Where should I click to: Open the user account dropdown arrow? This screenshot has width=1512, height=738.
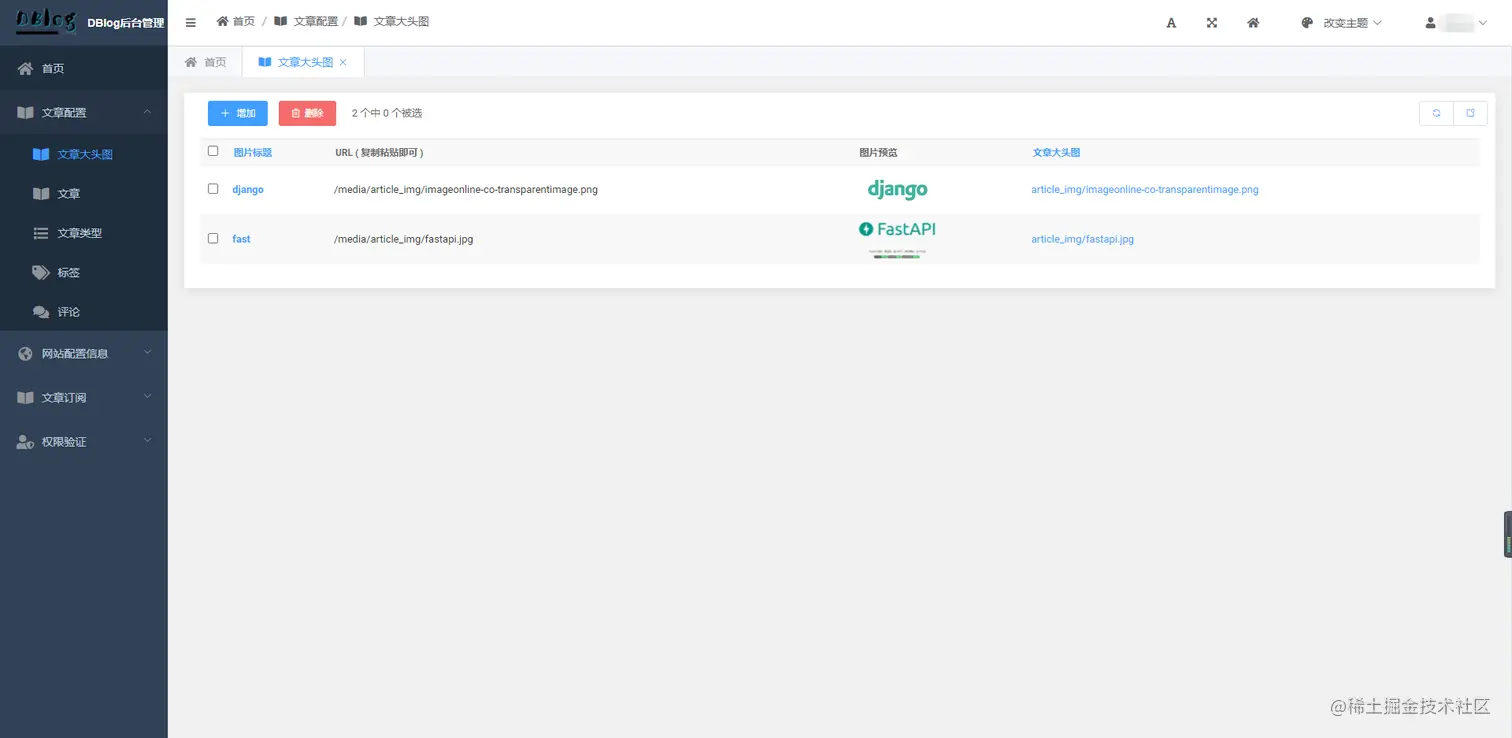tap(1482, 23)
